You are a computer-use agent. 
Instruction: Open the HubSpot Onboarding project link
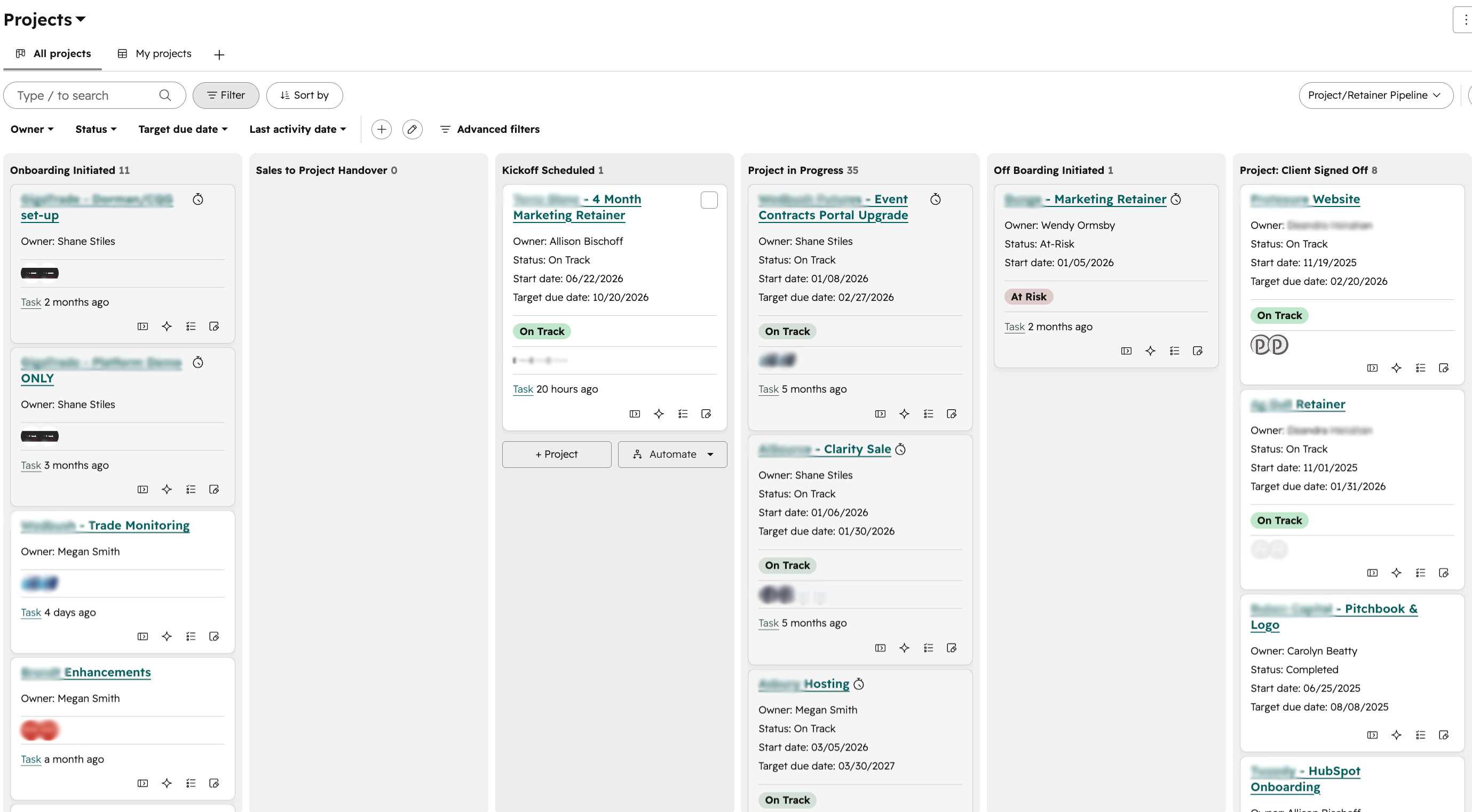1305,779
